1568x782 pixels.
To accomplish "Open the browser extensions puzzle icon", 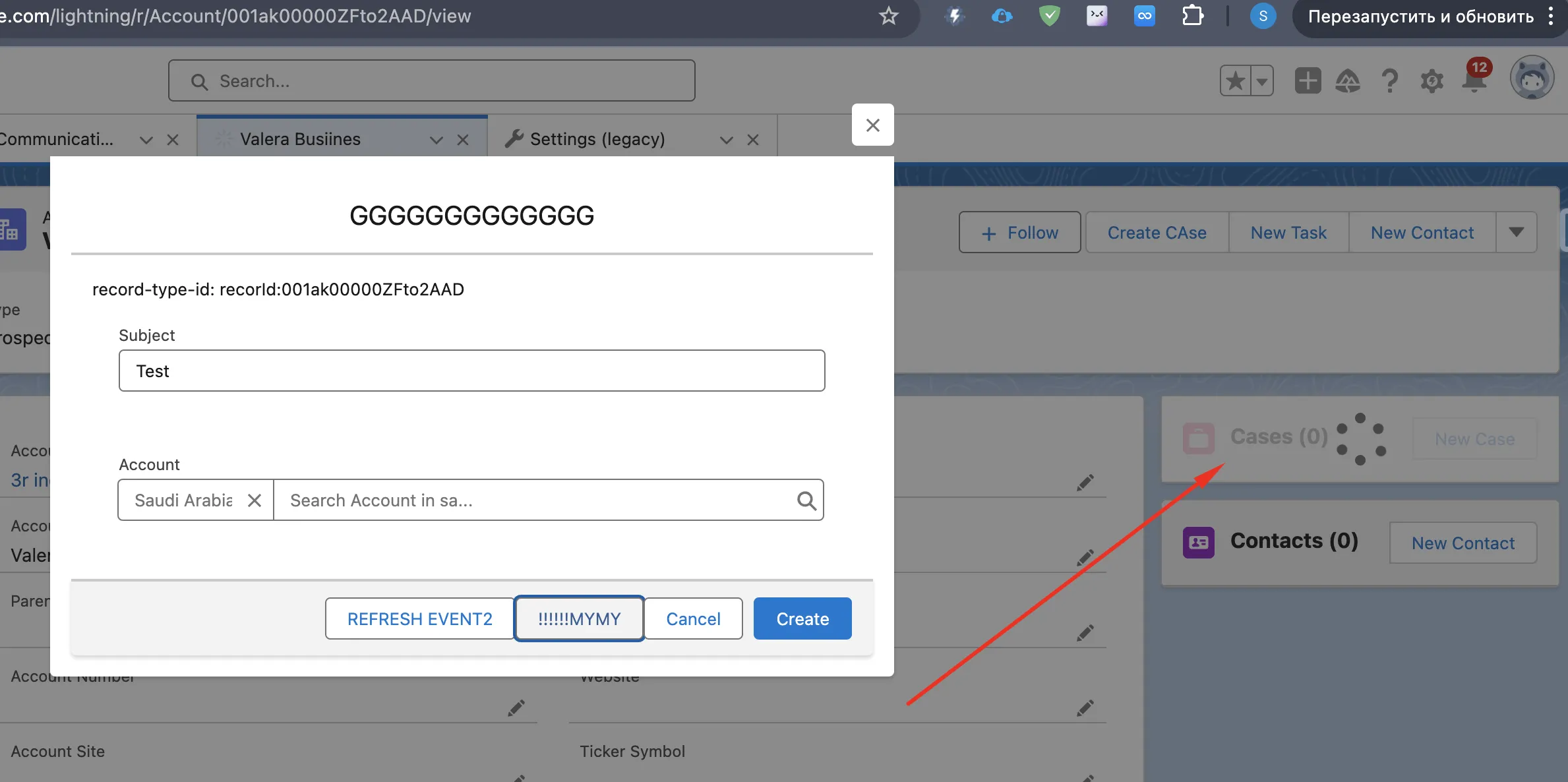I will click(1192, 16).
